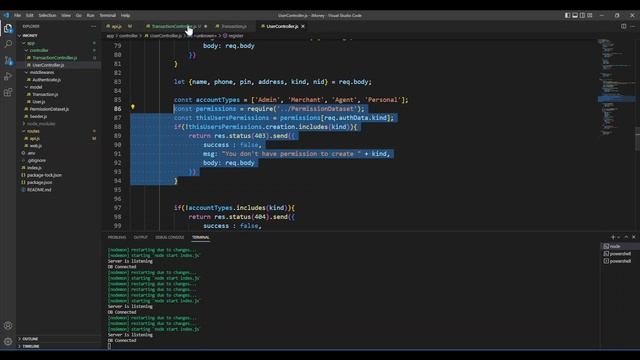Switch to the Problems panel tab
Image resolution: width=640 pixels, height=360 pixels.
click(x=117, y=237)
